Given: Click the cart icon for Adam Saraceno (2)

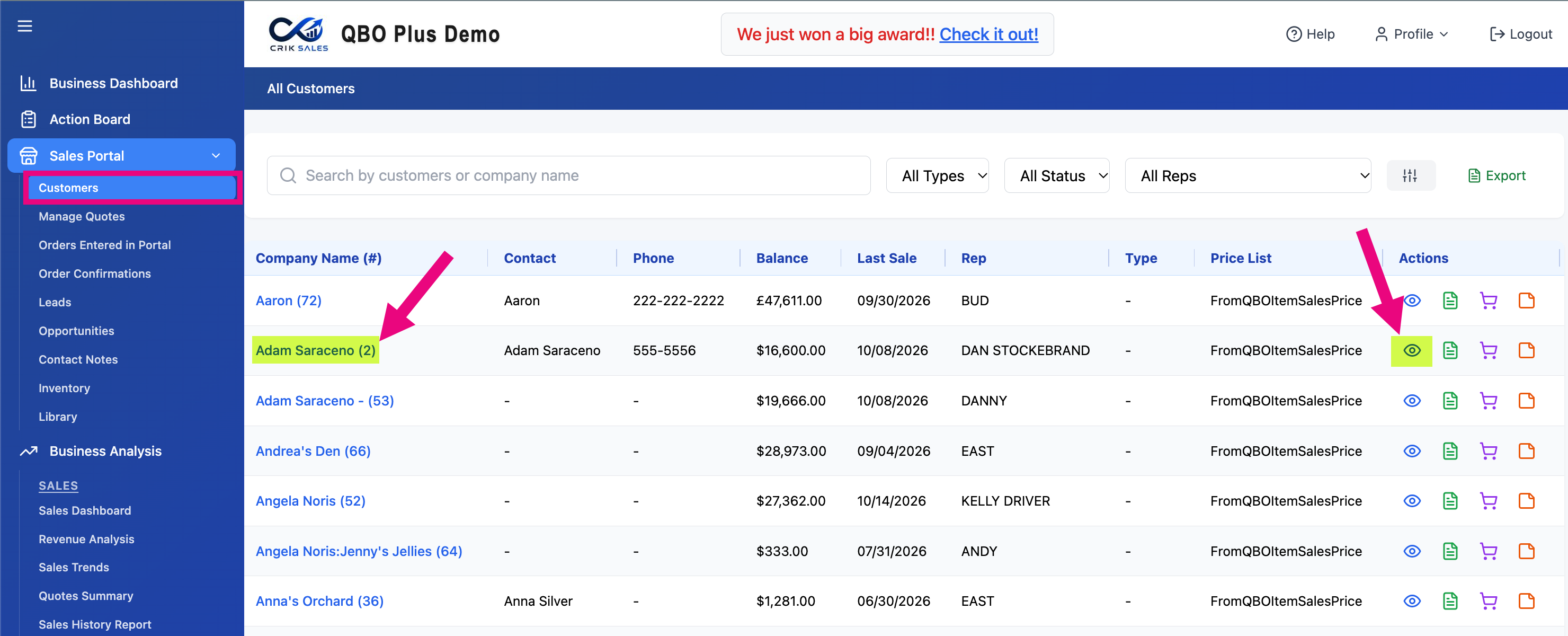Looking at the screenshot, I should [1488, 351].
